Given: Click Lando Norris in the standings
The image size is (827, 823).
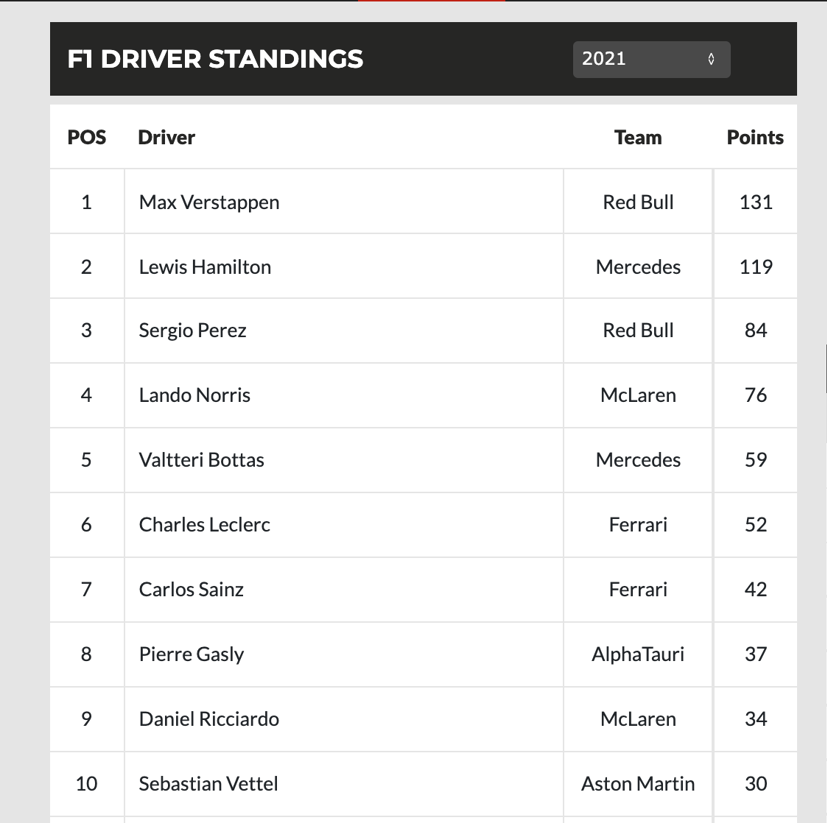Looking at the screenshot, I should pyautogui.click(x=195, y=395).
